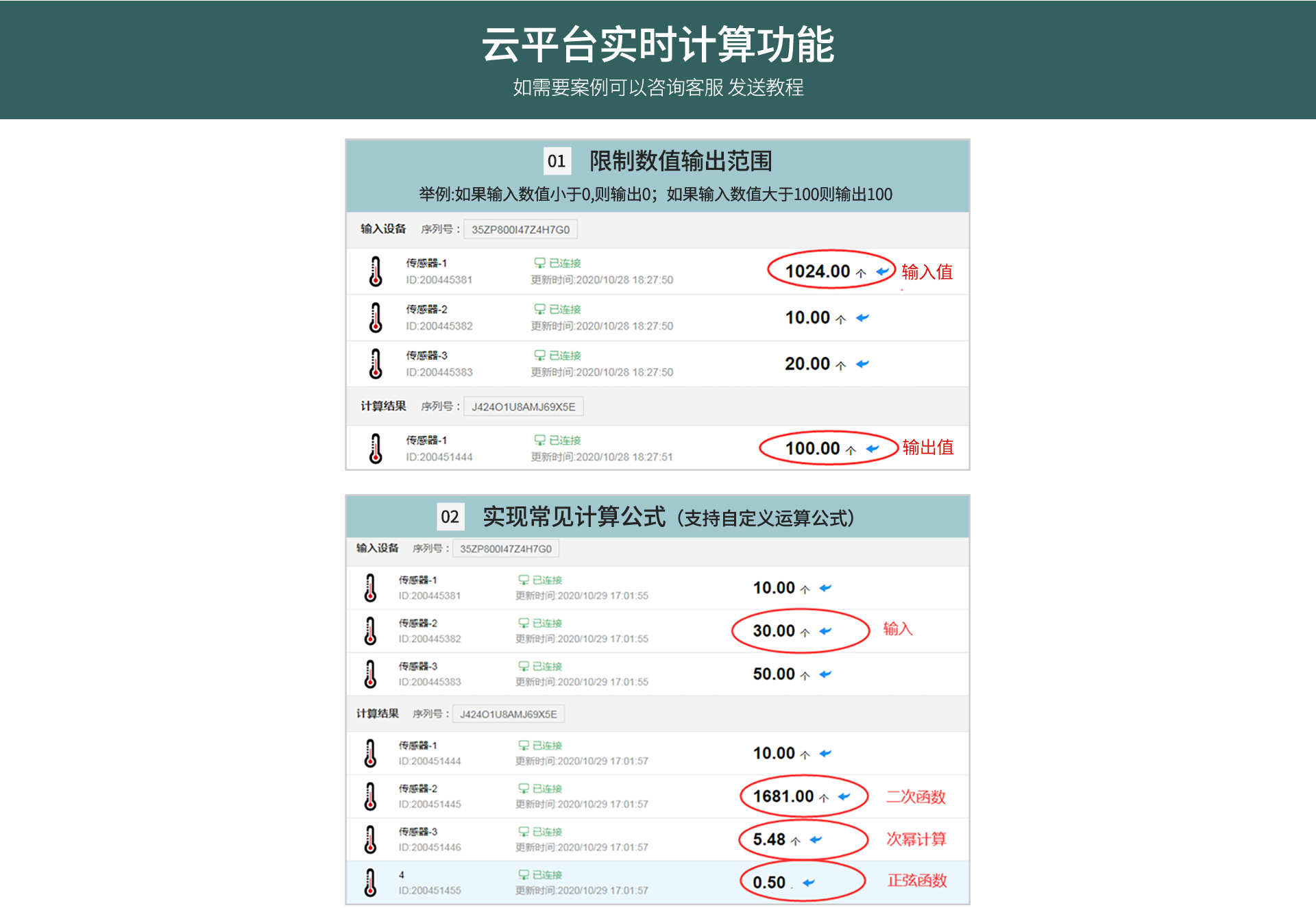This screenshot has height=908, width=1316.
Task: Click 传感器-3 label with ID 200451446
Action: 418,832
